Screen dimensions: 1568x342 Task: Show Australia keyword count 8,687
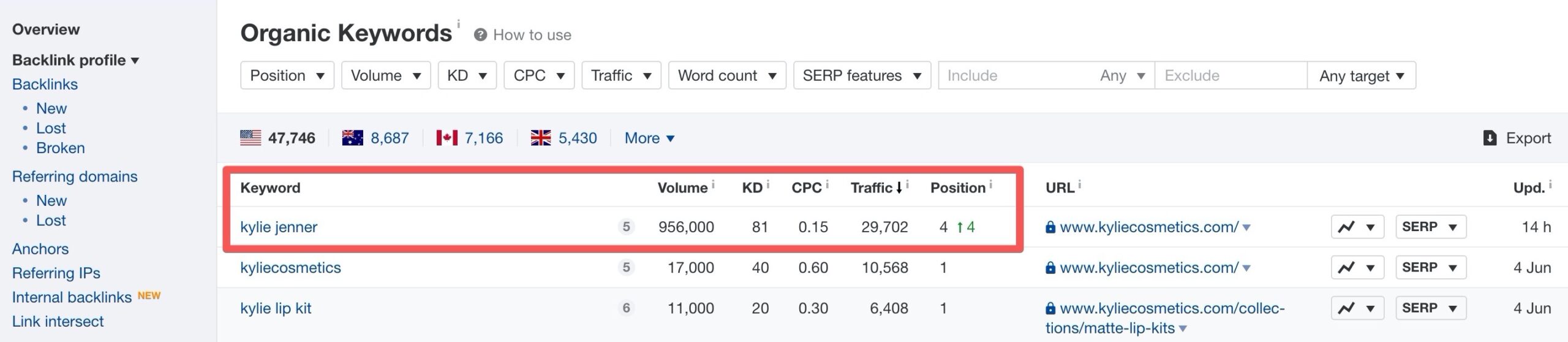[x=390, y=138]
